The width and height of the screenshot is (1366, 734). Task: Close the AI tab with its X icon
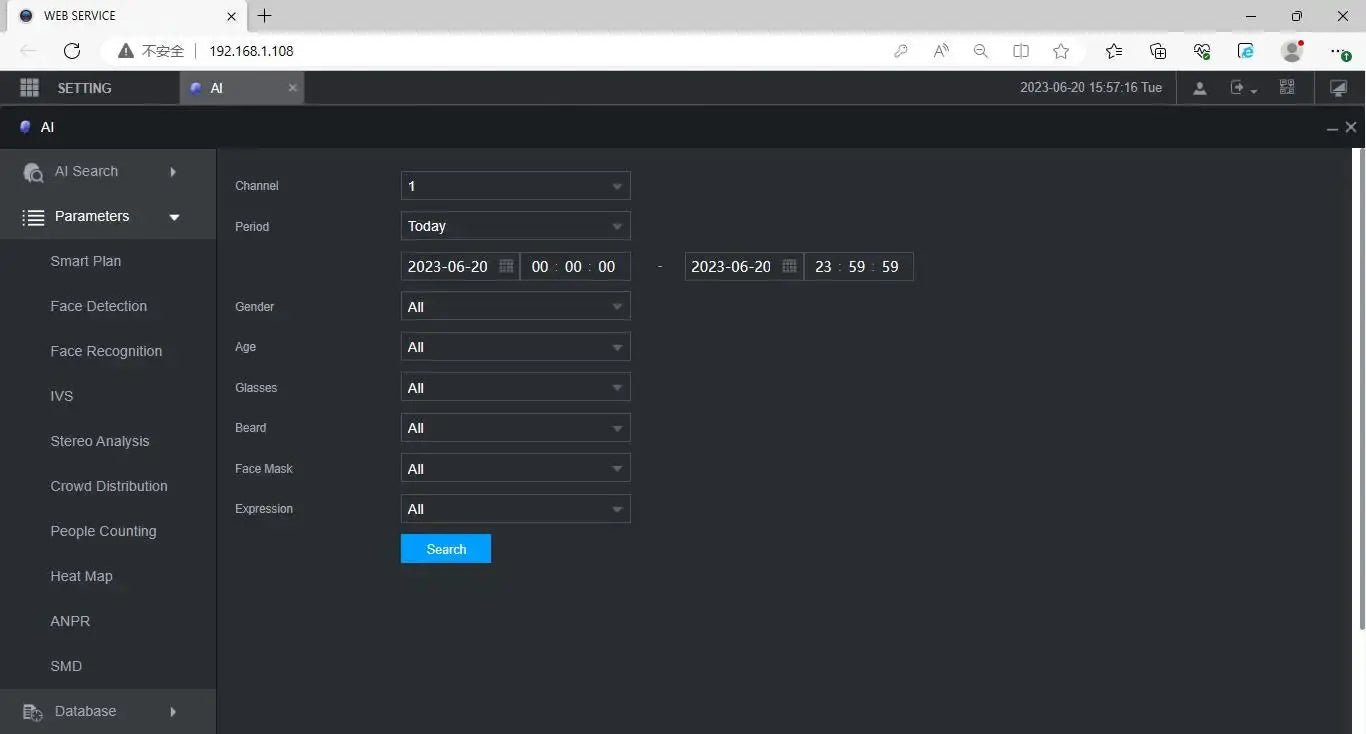(x=292, y=88)
